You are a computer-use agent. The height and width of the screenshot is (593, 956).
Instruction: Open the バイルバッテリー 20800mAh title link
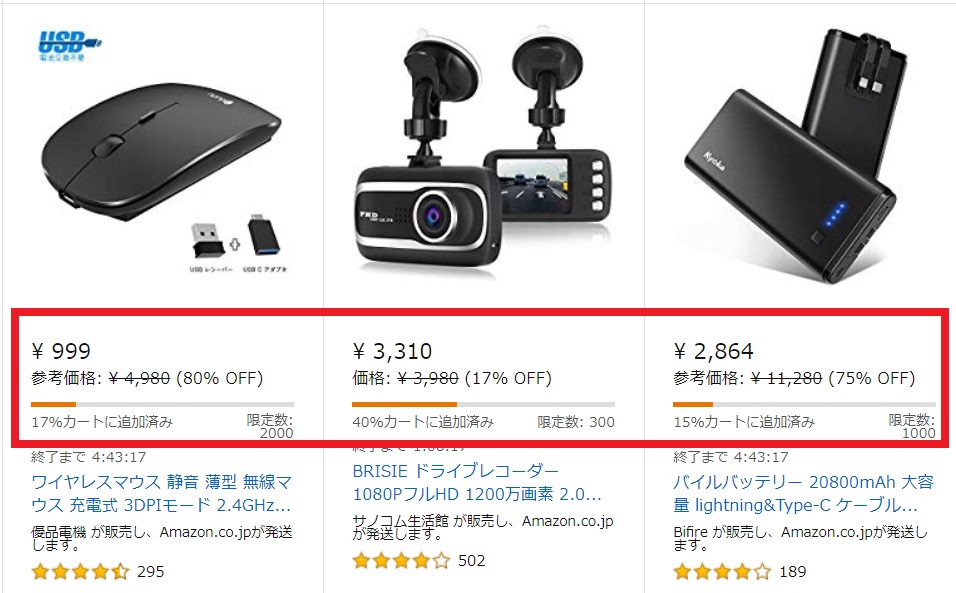pos(803,494)
